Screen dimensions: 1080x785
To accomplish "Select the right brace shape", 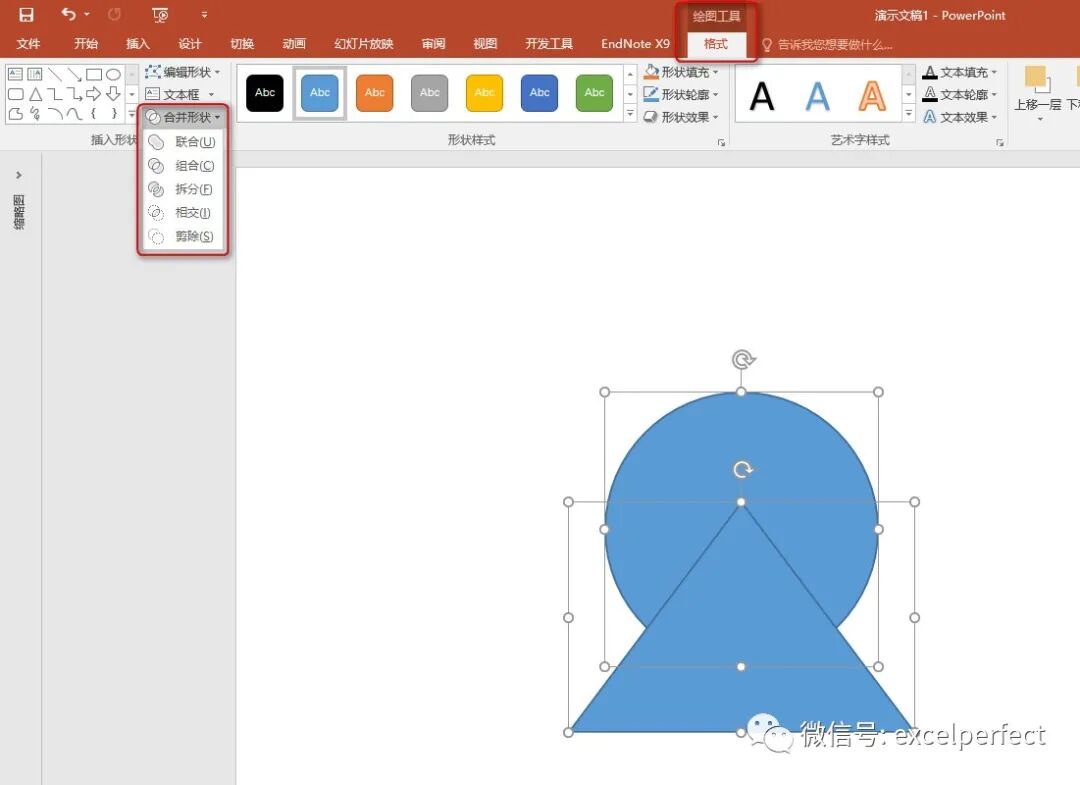I will coord(114,114).
